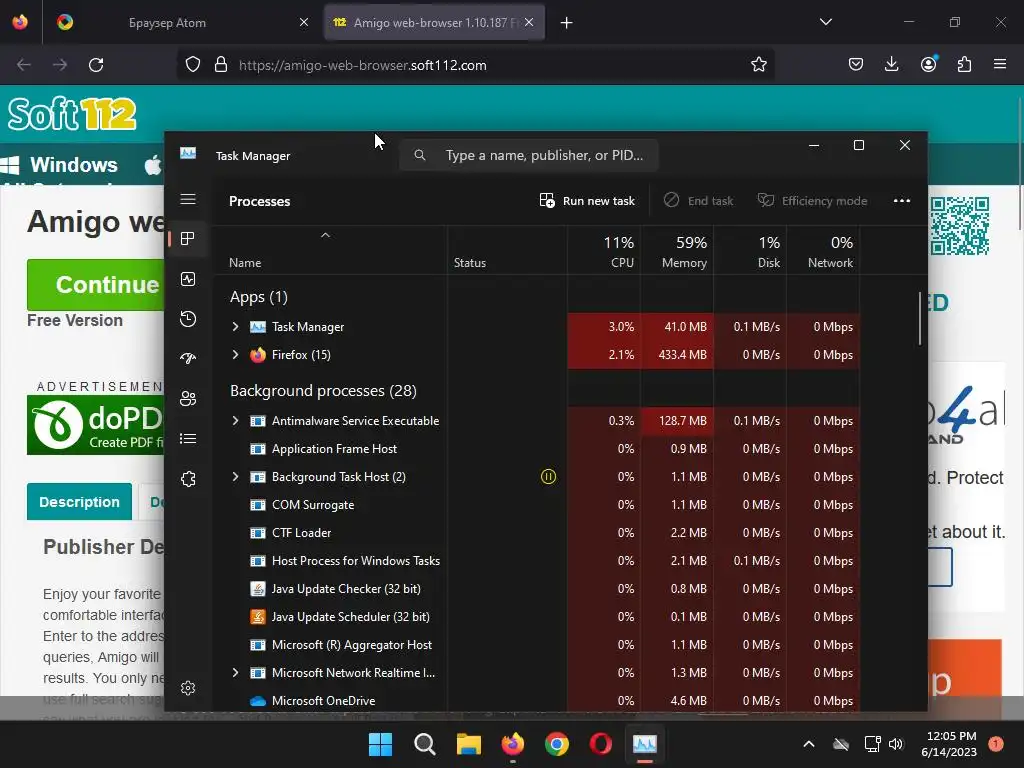The width and height of the screenshot is (1024, 768).
Task: Open Task Manager settings gear
Action: [188, 688]
